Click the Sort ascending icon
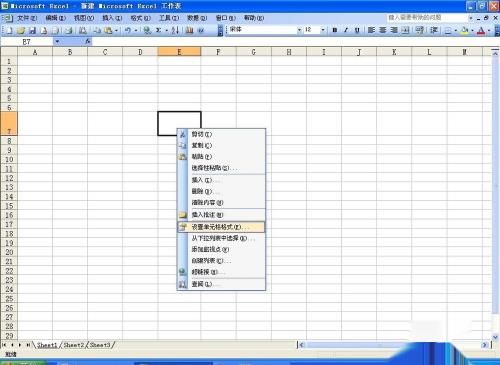The height and width of the screenshot is (365, 500). point(175,31)
